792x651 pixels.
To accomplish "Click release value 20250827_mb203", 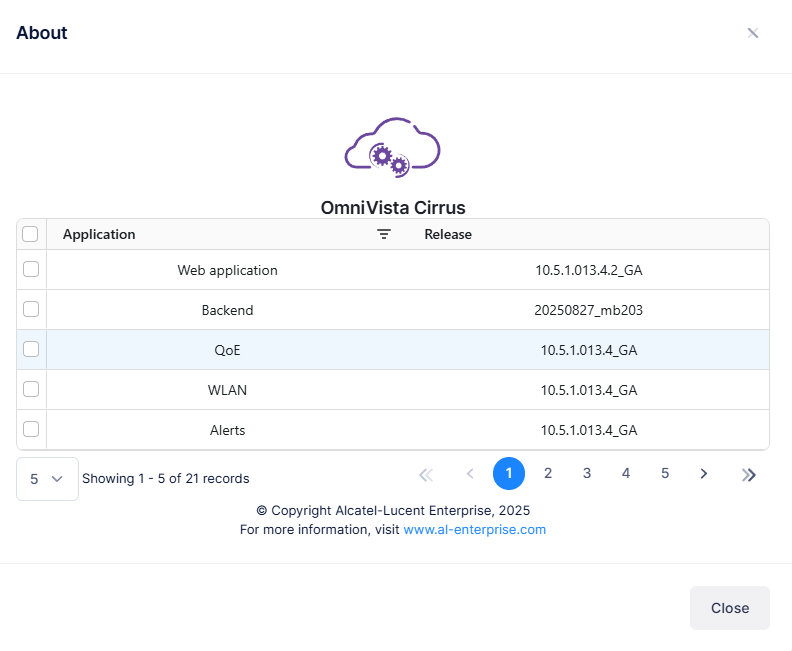I will 589,310.
